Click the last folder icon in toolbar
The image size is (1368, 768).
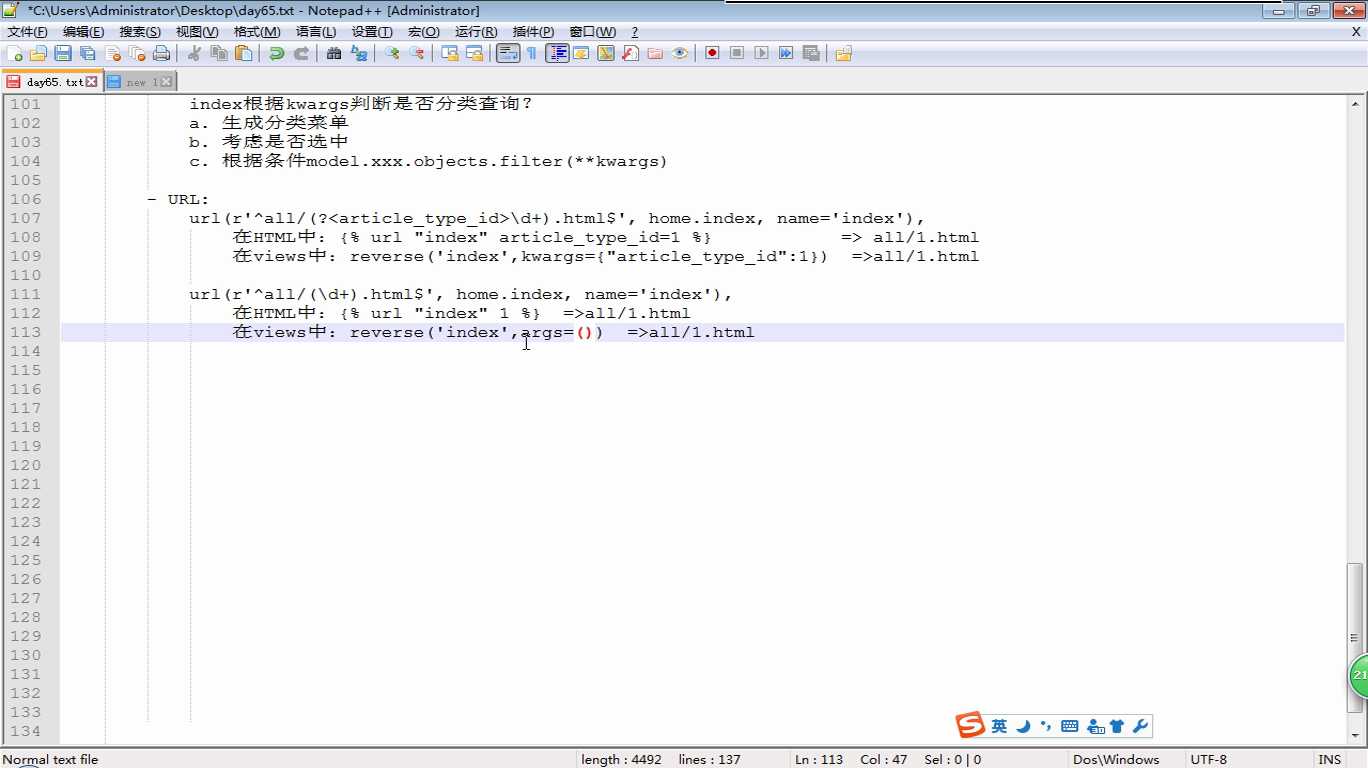click(844, 53)
